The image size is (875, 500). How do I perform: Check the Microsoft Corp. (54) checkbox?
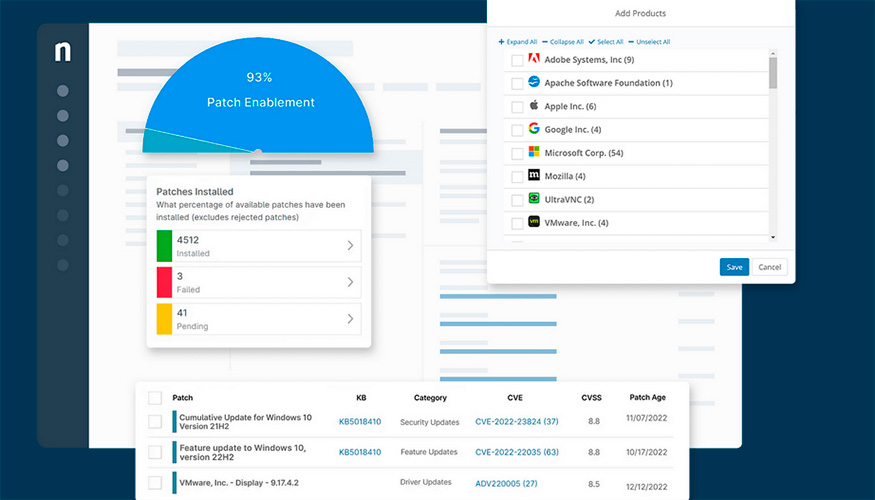[x=517, y=153]
